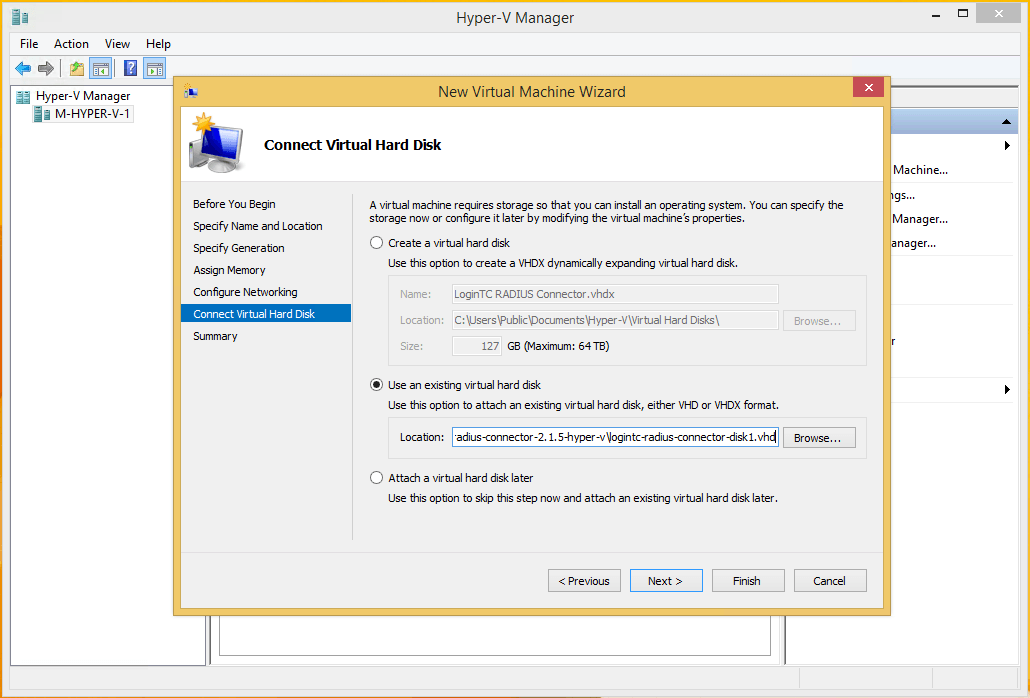Click the wizard icon in the dialog title bar
This screenshot has height=698, width=1030.
click(x=191, y=92)
